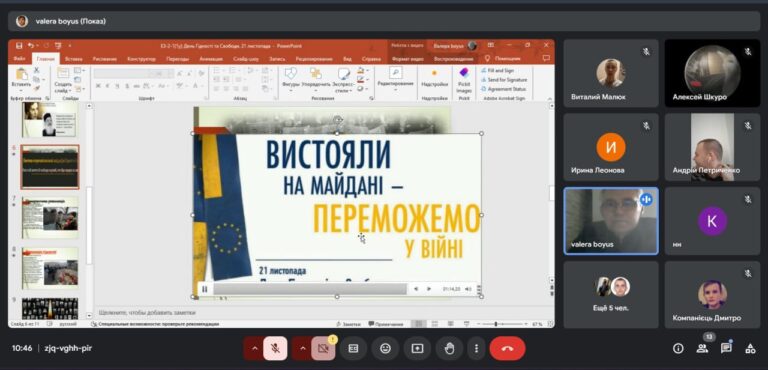Viewport: 768px width, 370px height.
Task: Open the Фигуры shapes gallery
Action: click(290, 78)
